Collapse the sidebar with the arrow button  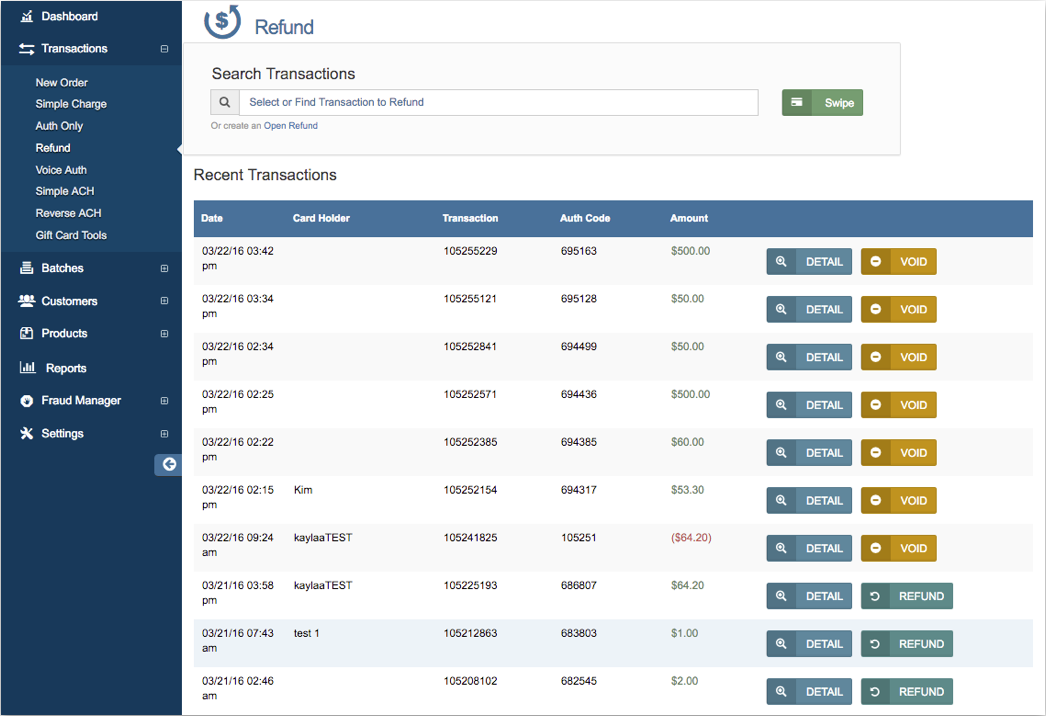[x=168, y=464]
